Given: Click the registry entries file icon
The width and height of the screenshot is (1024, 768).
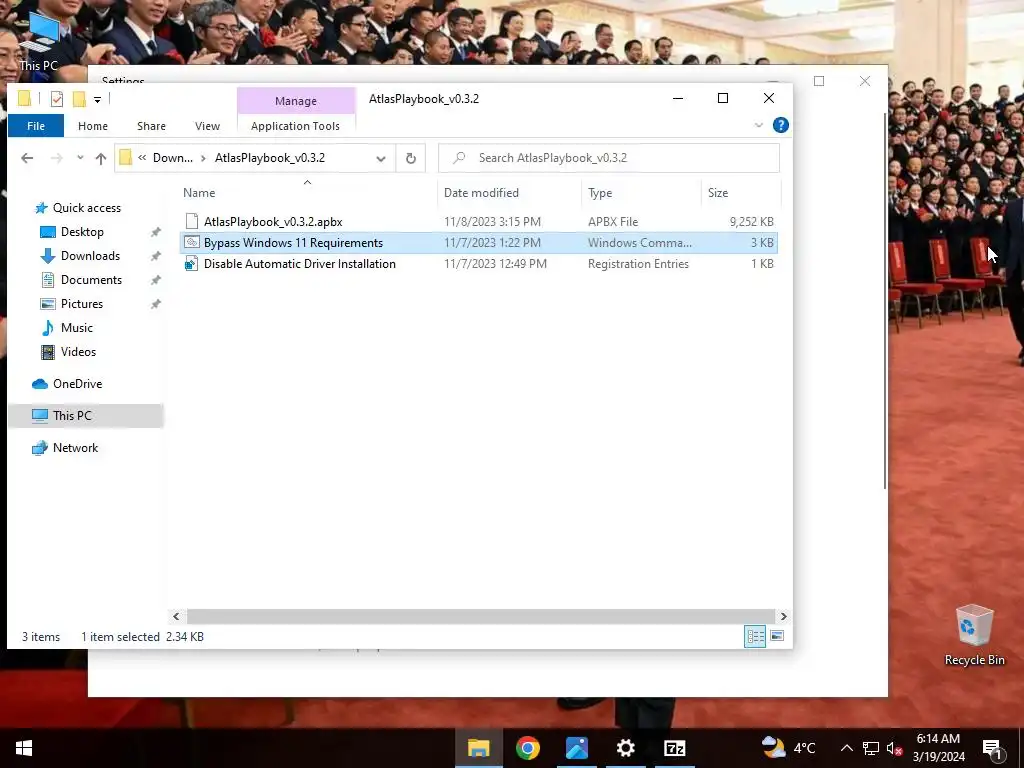Looking at the screenshot, I should point(191,264).
